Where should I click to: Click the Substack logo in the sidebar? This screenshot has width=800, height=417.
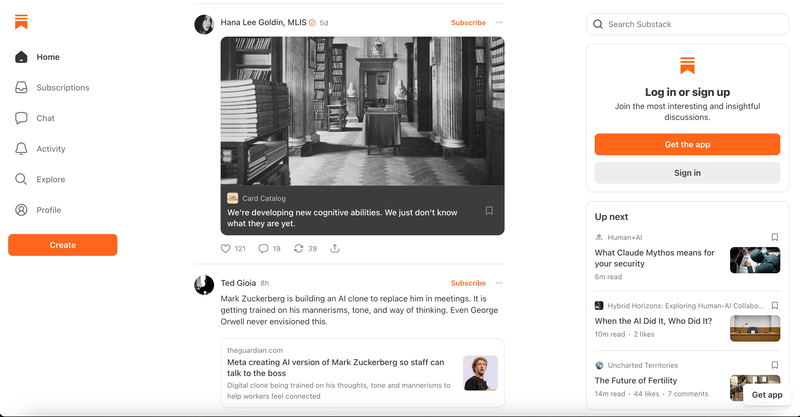click(x=21, y=22)
